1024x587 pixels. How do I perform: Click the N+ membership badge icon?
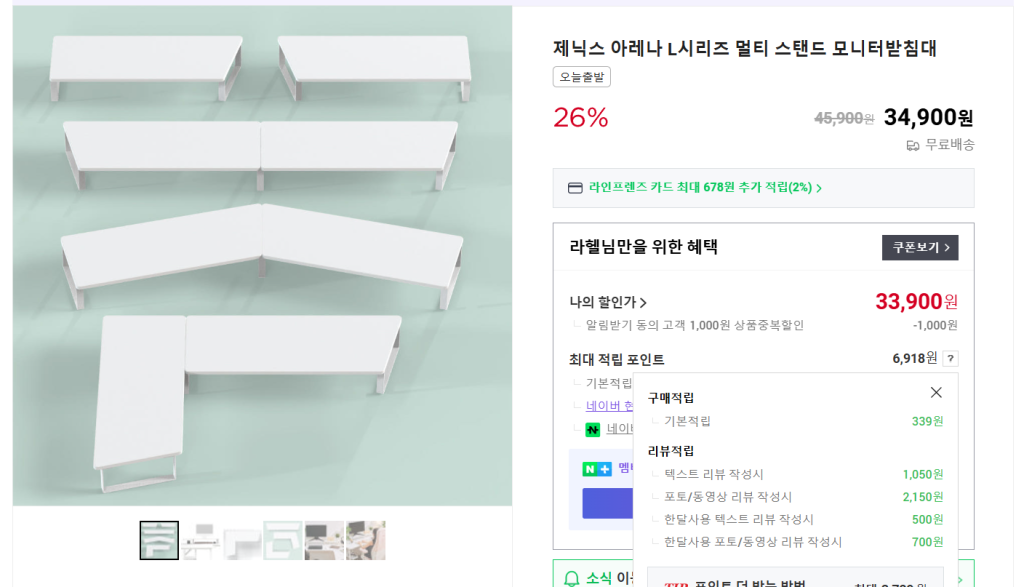597,468
